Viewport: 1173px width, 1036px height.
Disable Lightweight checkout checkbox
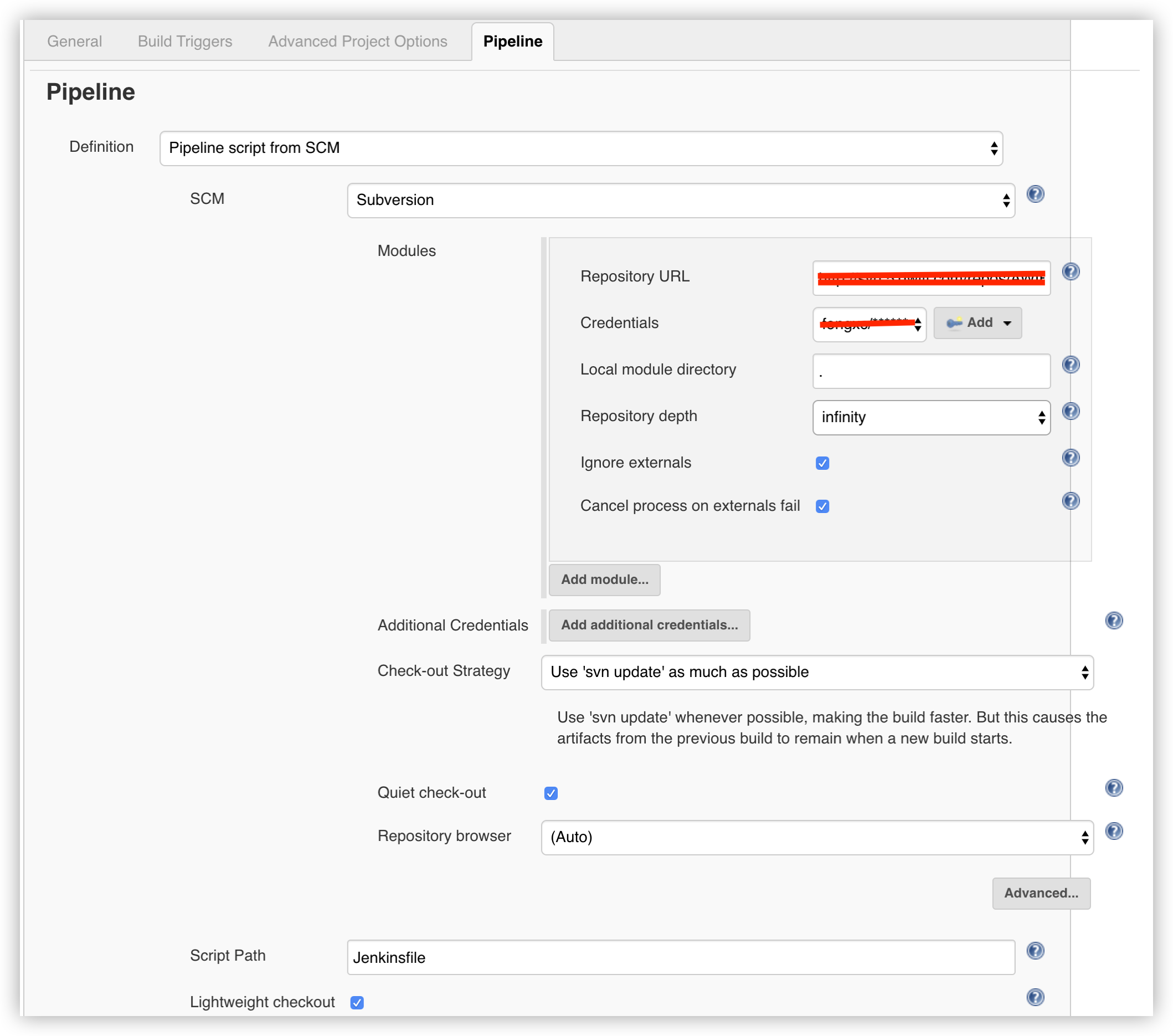tap(357, 1002)
